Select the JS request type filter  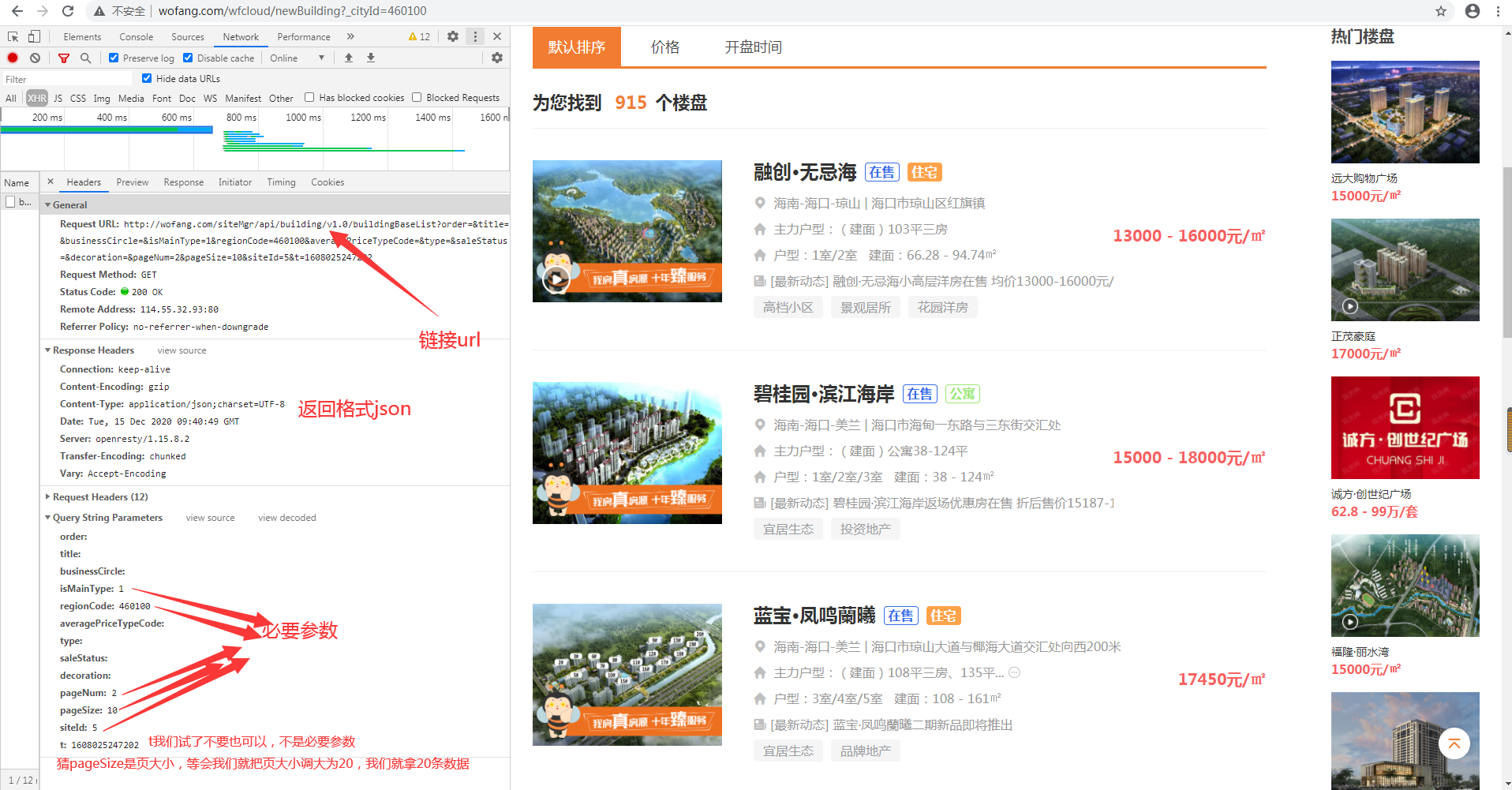coord(58,99)
